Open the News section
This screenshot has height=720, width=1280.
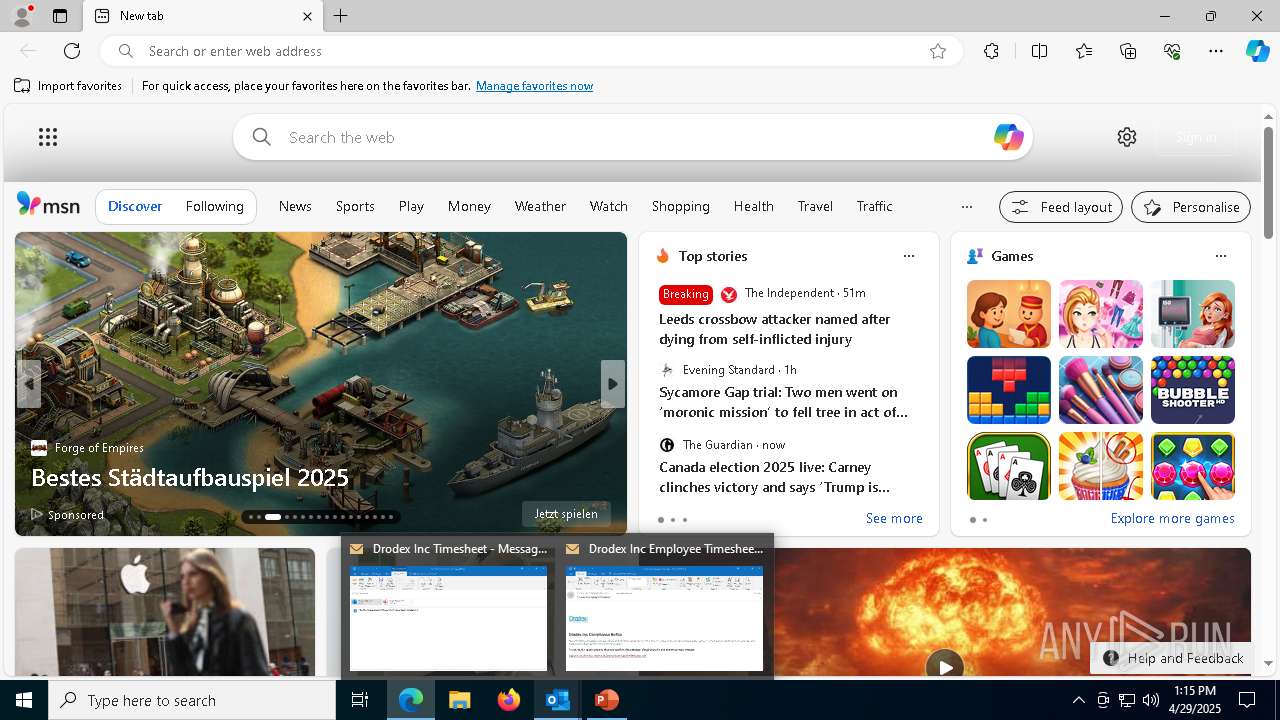295,206
